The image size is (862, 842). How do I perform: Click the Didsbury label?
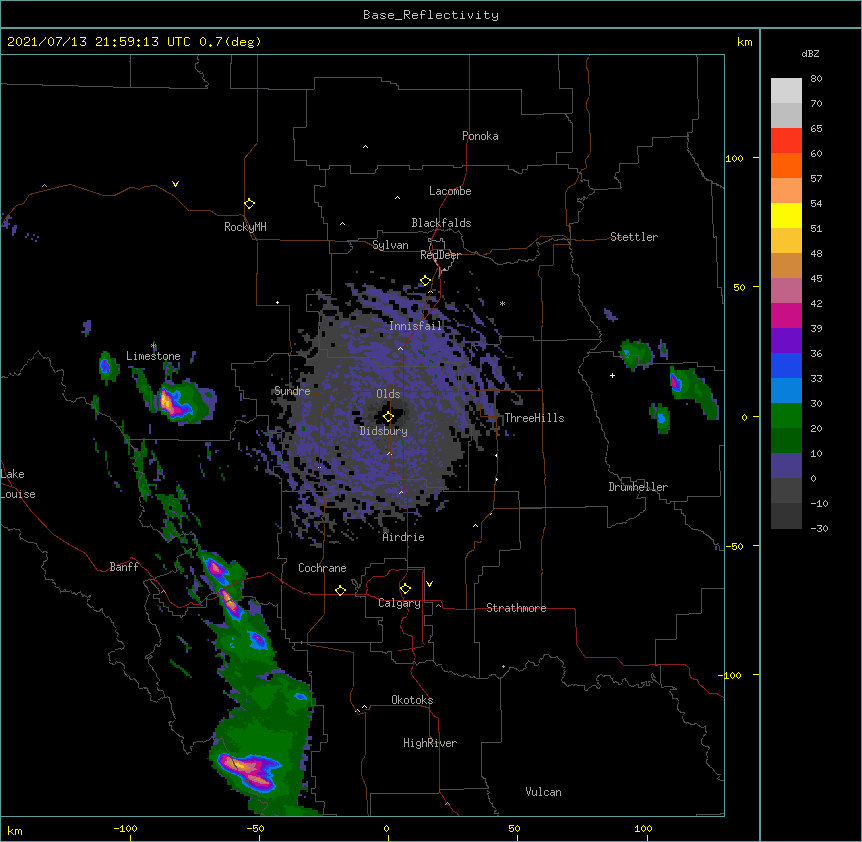tap(383, 431)
